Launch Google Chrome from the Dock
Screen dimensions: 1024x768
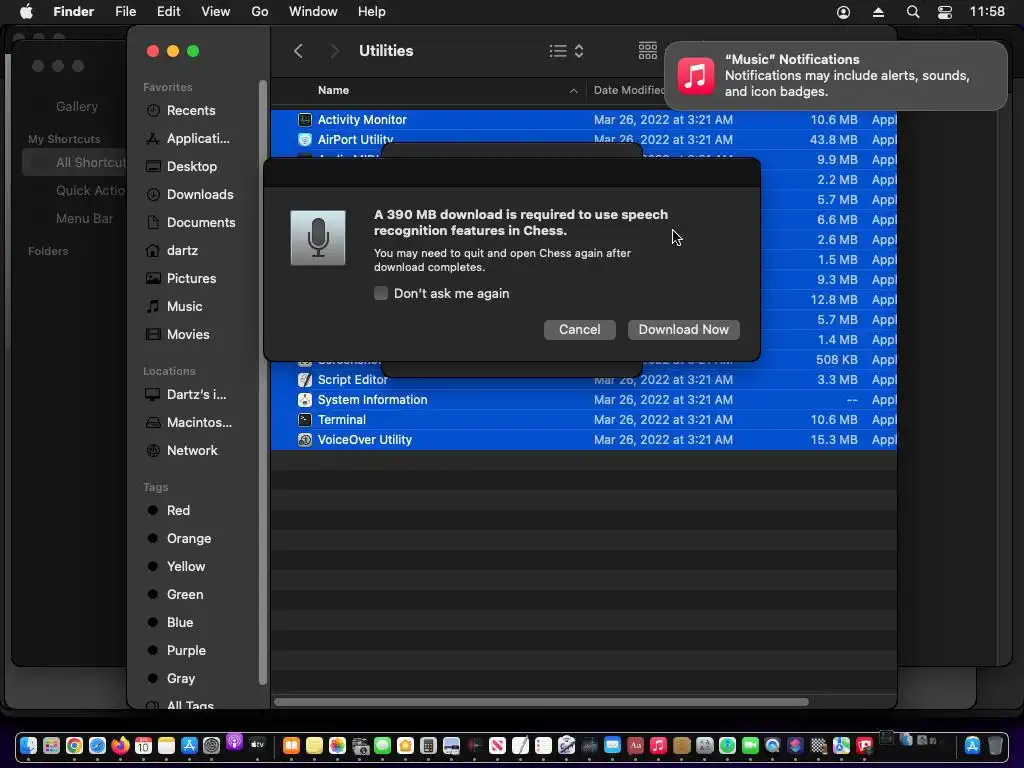74,745
